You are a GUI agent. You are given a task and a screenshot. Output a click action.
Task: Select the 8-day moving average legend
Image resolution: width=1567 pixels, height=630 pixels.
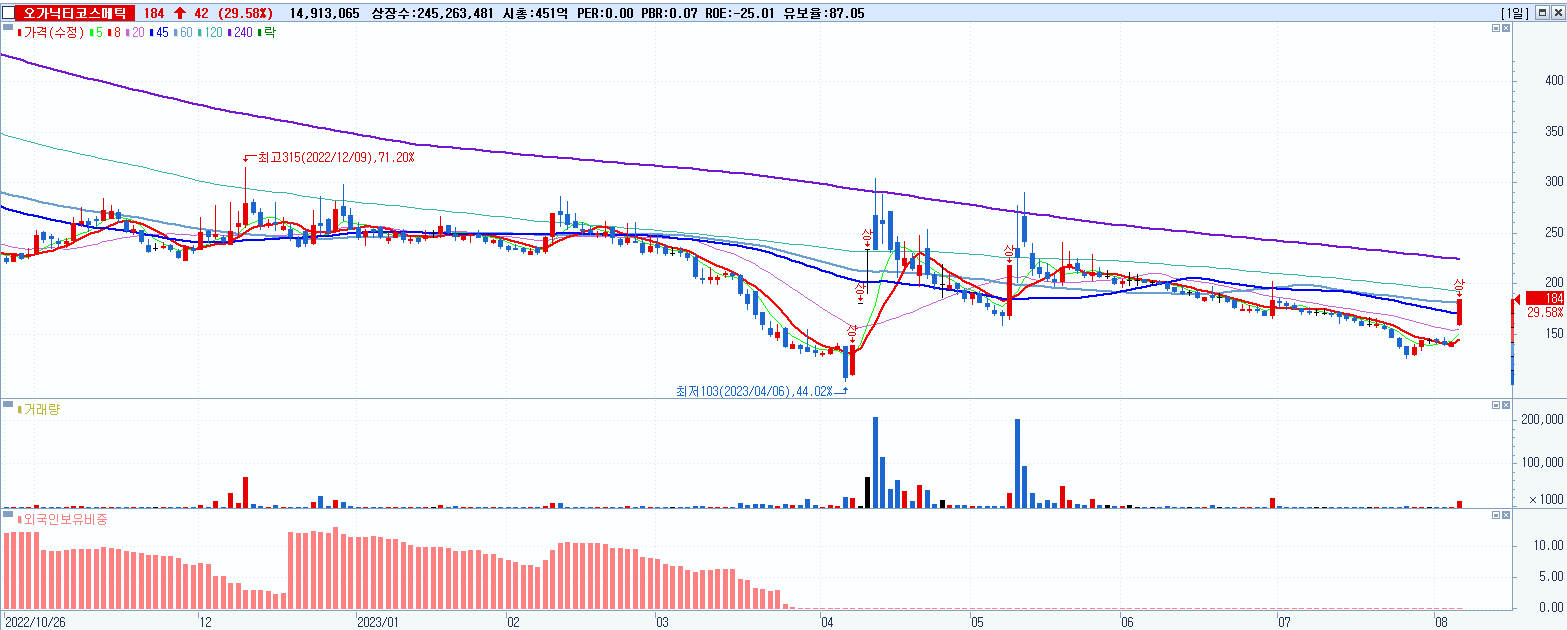[113, 32]
